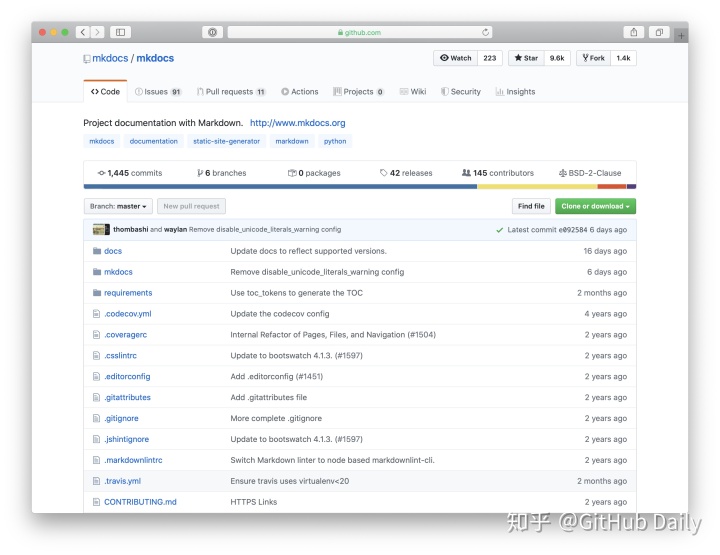View the 0 packages link
The image size is (720, 555).
click(x=314, y=173)
